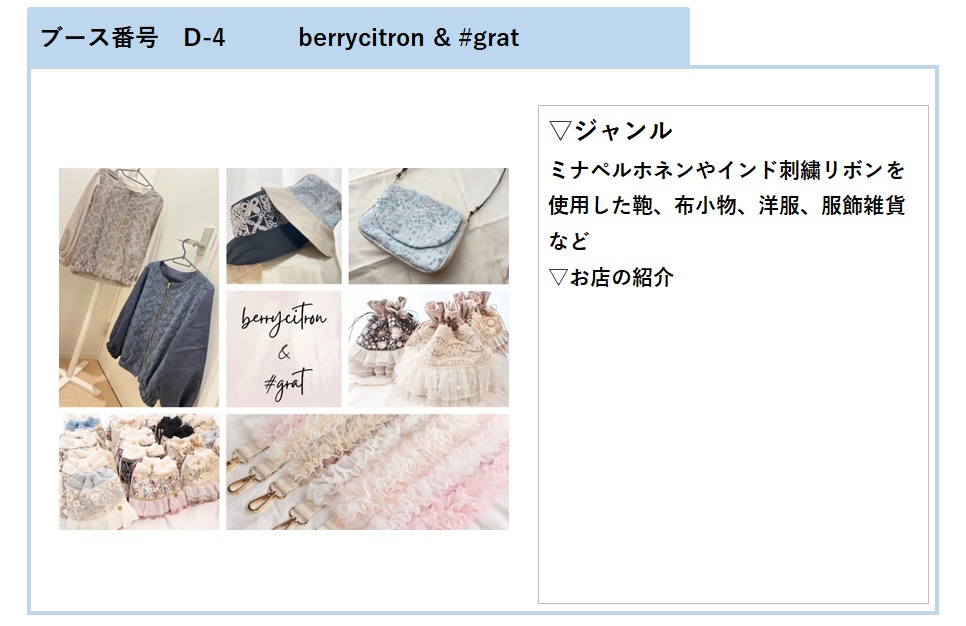Click the ブース番号 label in header
Viewport: 966px width, 626px height.
[99, 38]
